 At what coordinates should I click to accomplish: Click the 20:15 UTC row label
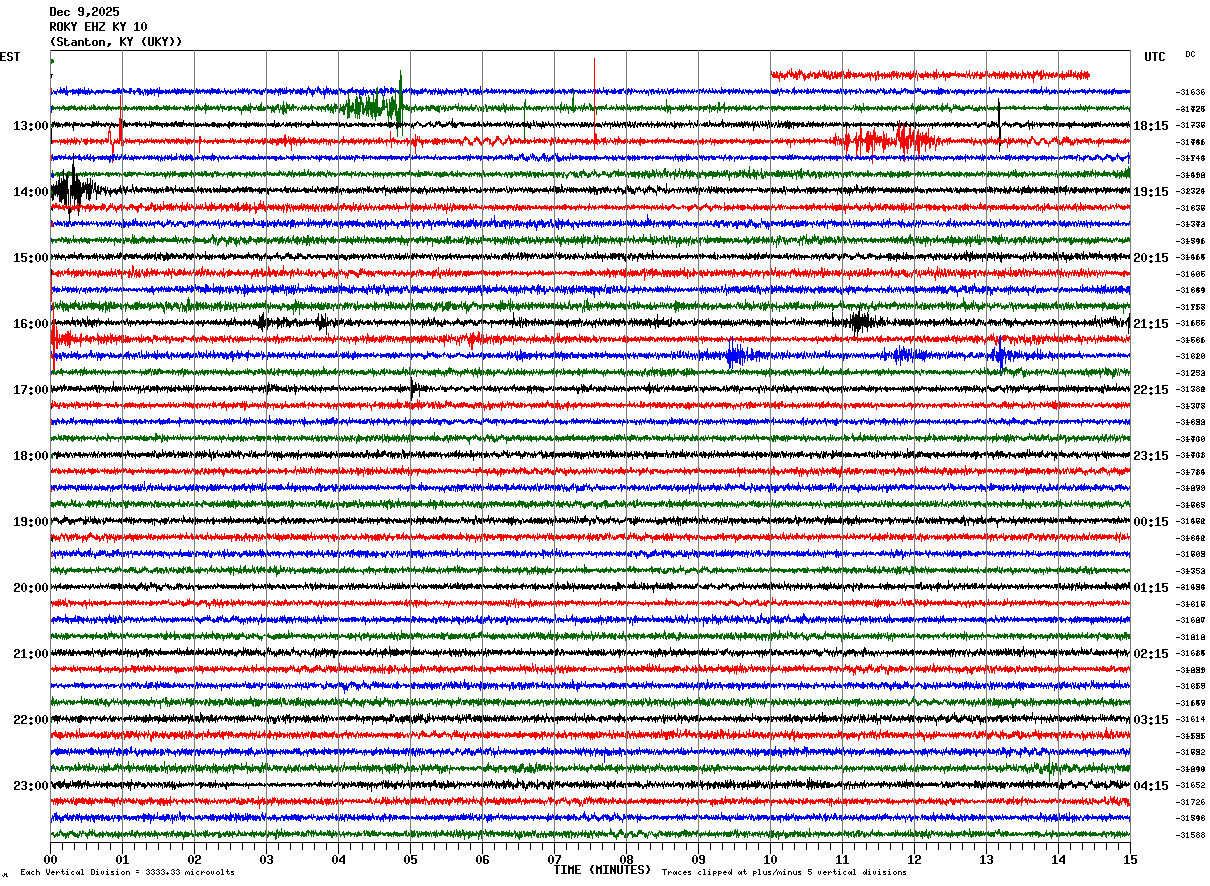point(1150,258)
